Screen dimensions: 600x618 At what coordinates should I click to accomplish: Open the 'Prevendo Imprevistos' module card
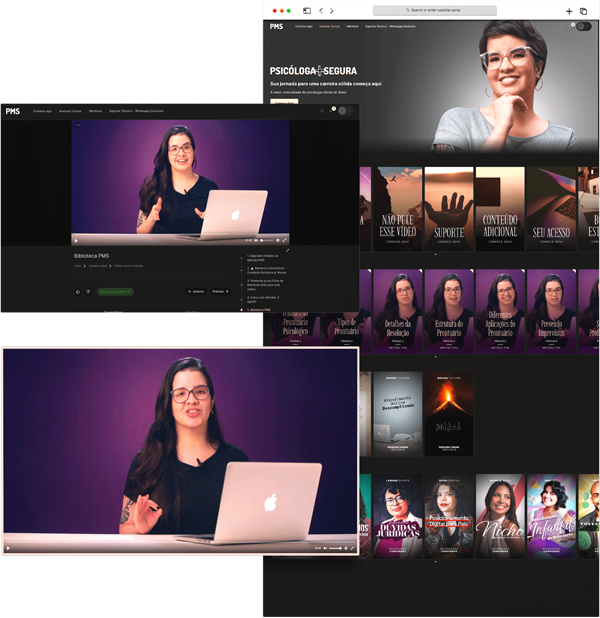(x=551, y=311)
